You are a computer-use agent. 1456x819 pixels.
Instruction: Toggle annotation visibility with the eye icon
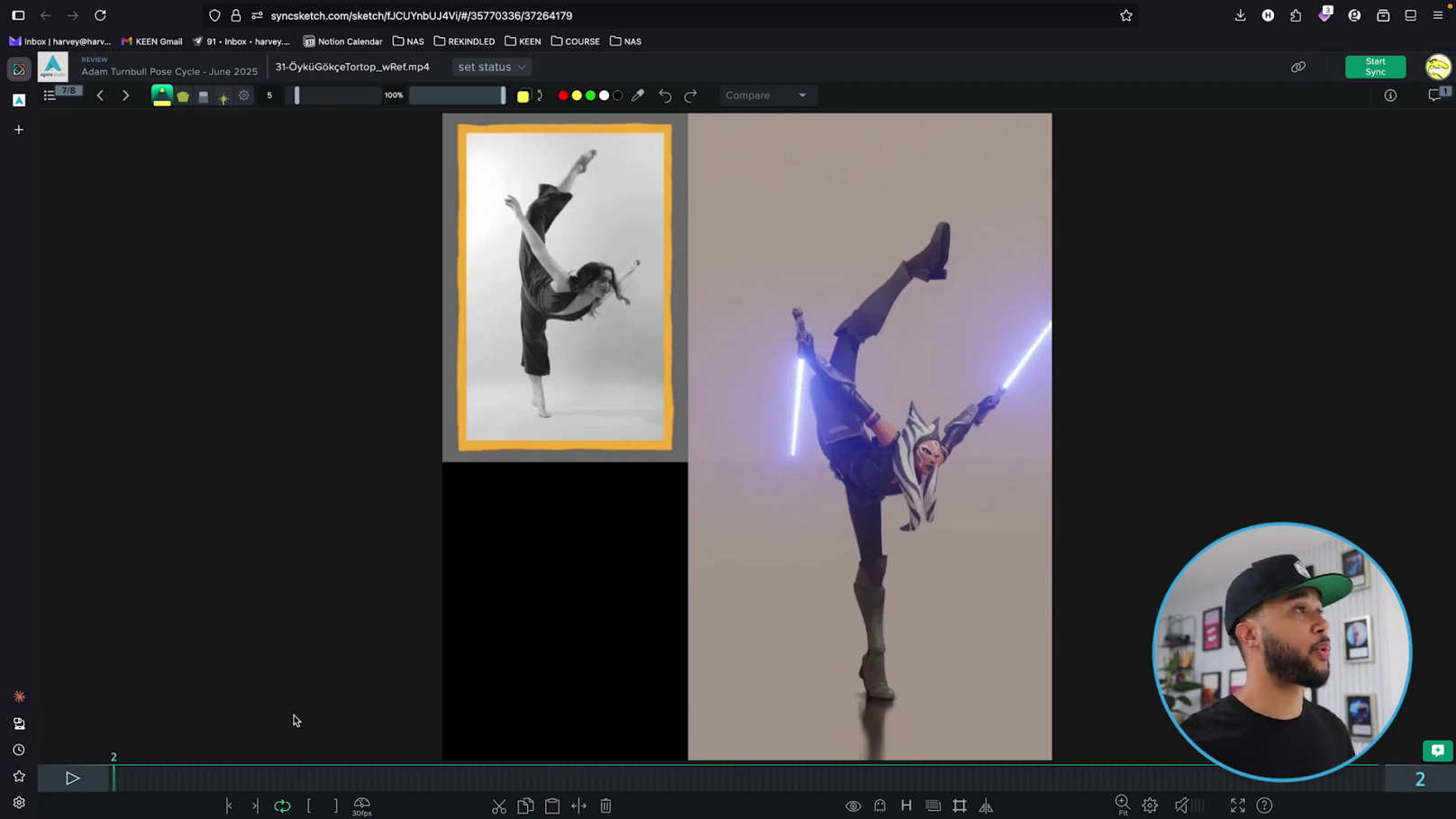[x=853, y=806]
